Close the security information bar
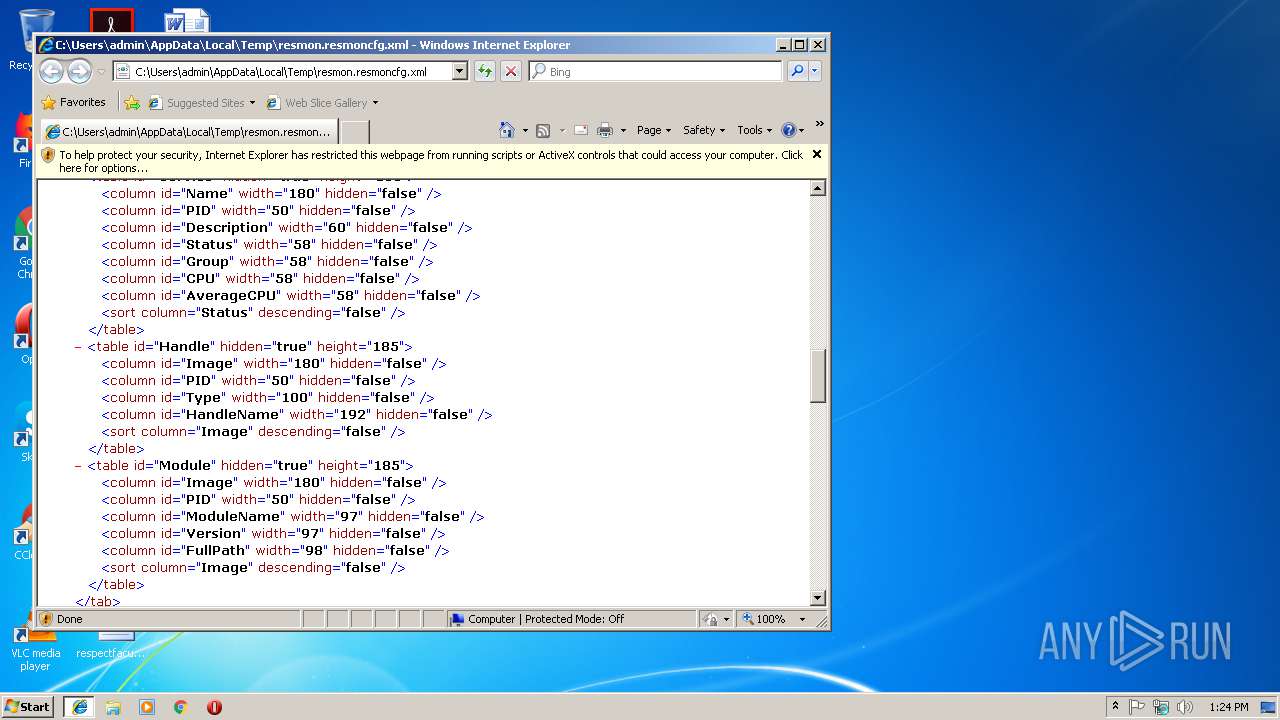 817,154
